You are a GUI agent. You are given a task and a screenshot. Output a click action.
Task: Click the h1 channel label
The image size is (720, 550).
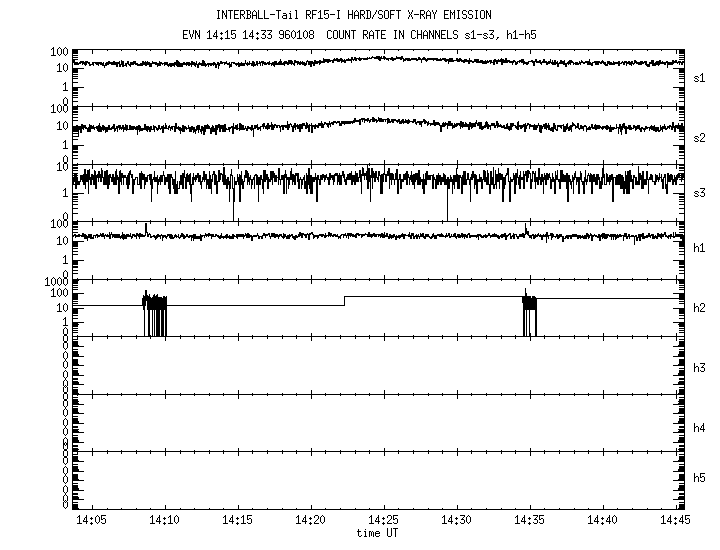(700, 248)
